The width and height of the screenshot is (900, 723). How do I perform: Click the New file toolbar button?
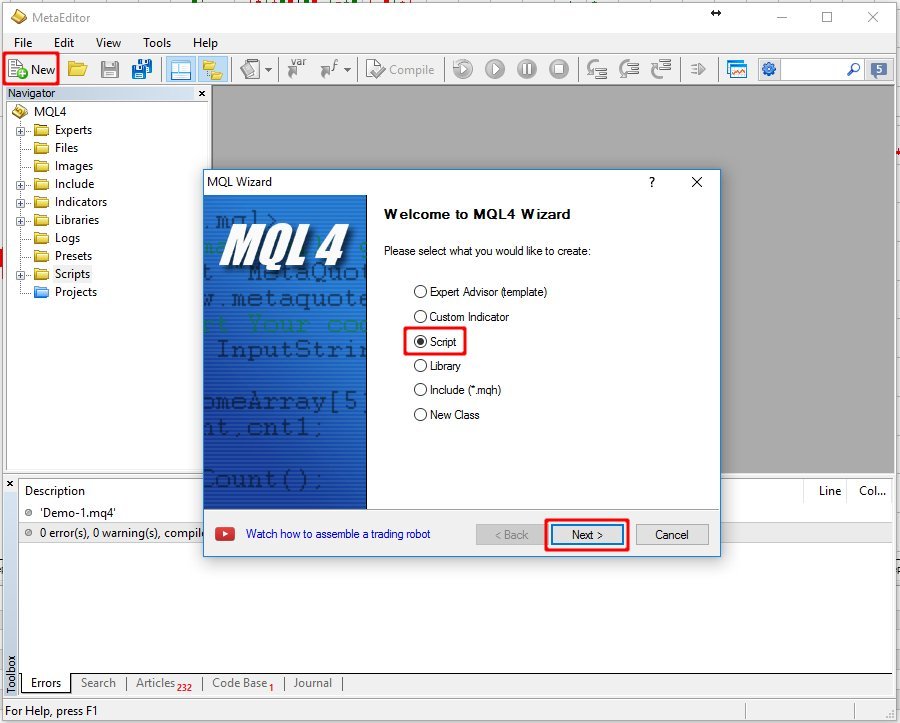tap(32, 69)
